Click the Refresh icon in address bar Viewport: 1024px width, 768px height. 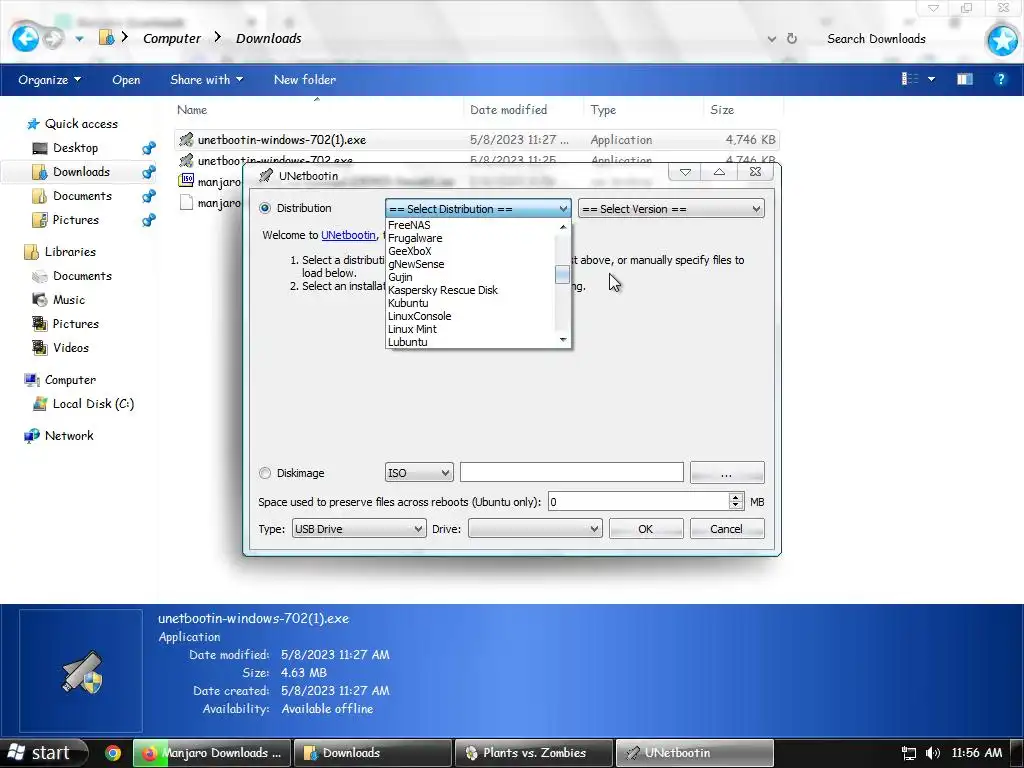[x=792, y=39]
